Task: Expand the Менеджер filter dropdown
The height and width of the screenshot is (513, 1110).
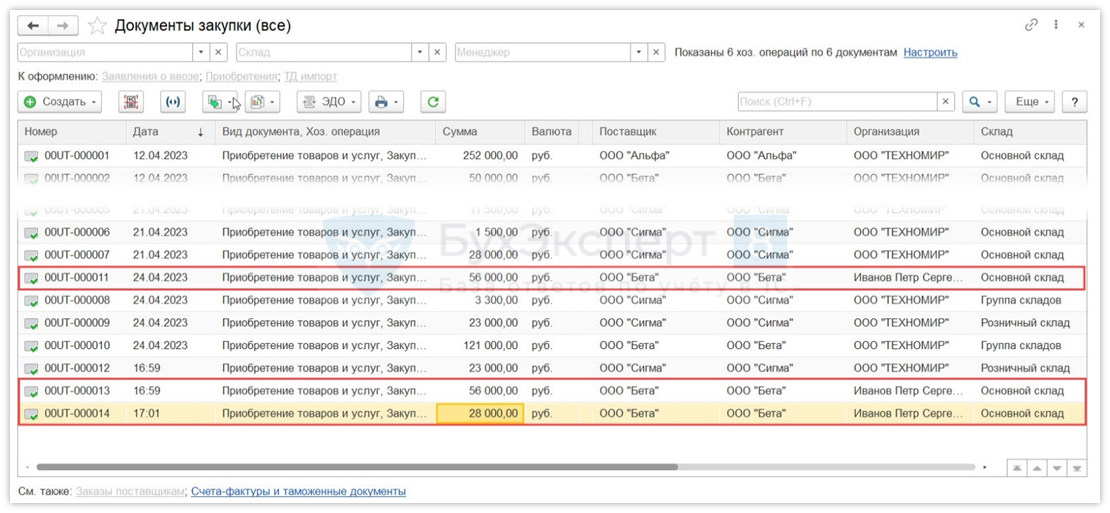Action: (x=638, y=52)
